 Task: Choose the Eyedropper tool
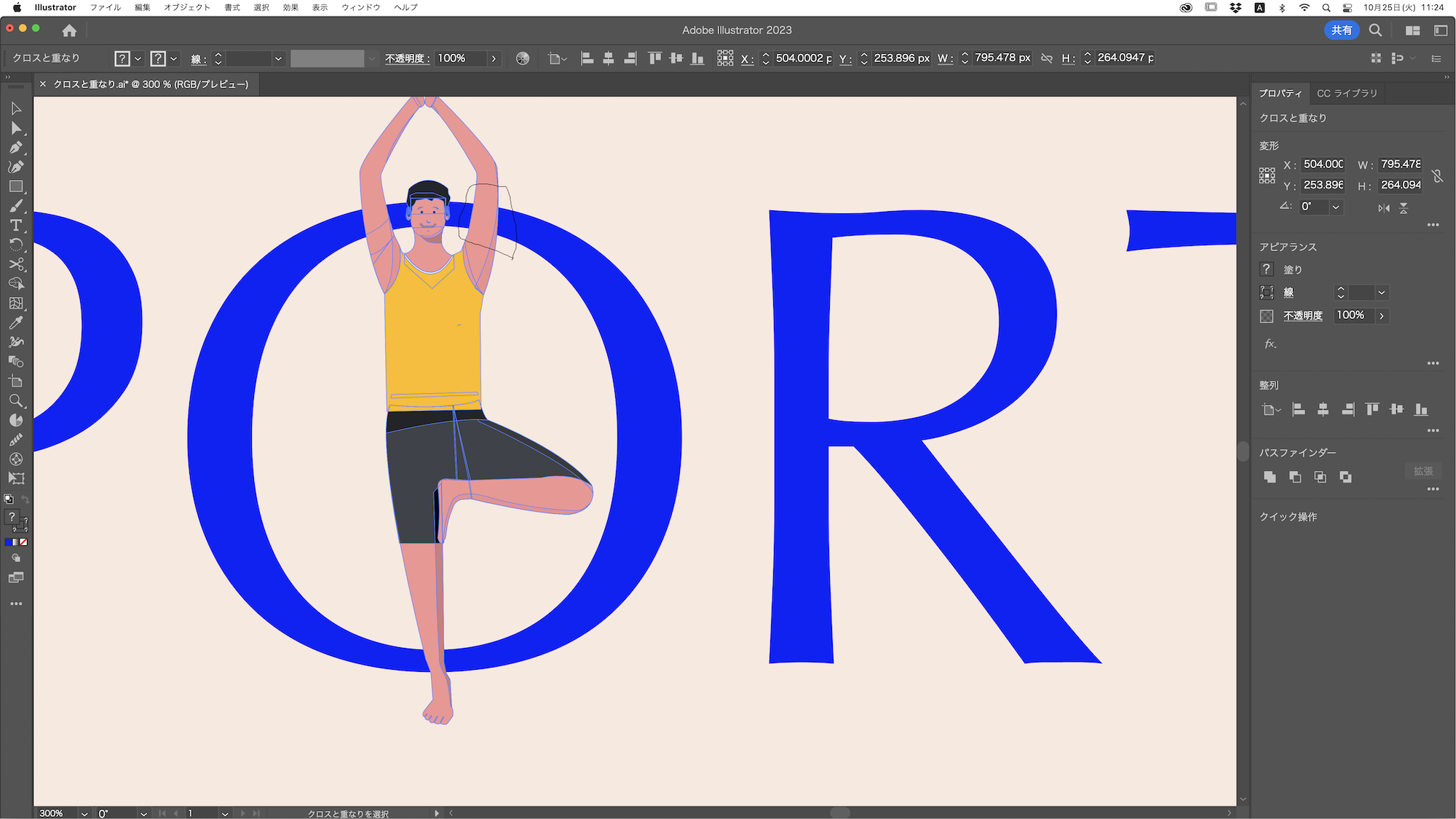16,323
